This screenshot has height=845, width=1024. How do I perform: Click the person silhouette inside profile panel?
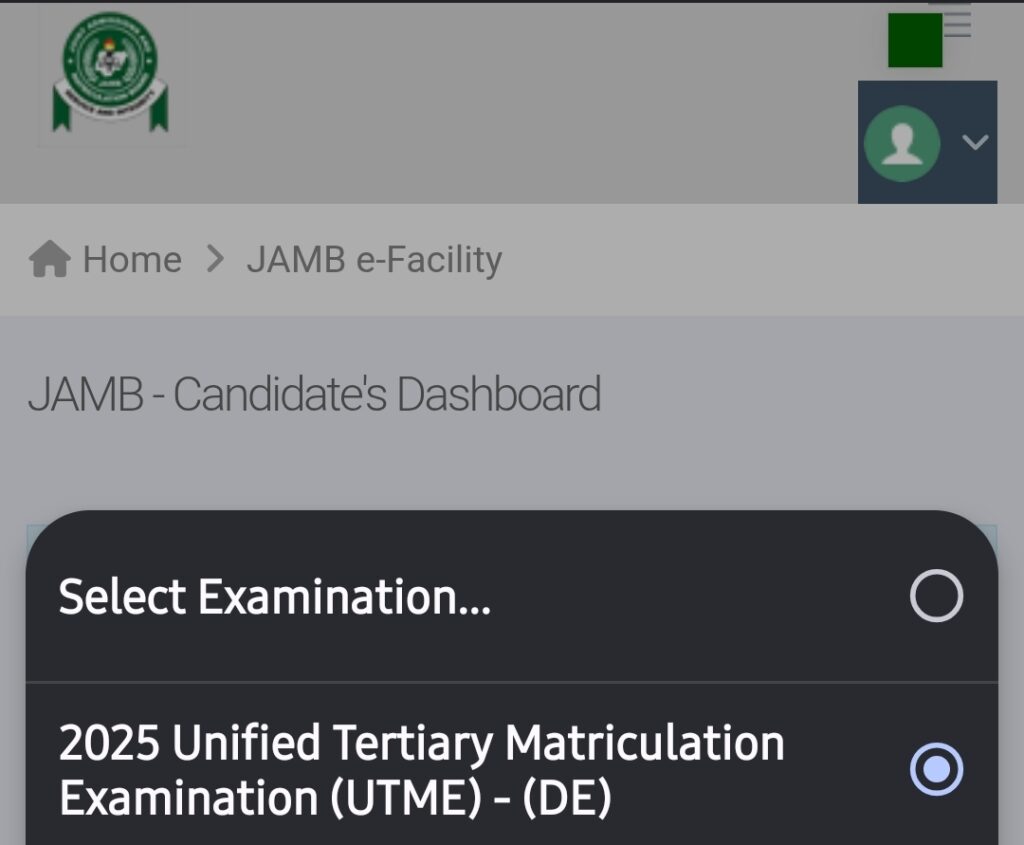coord(902,144)
